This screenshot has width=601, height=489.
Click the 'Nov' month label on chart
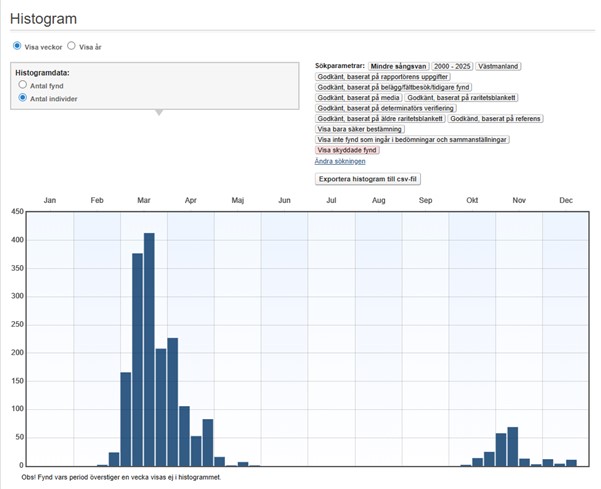(x=519, y=201)
